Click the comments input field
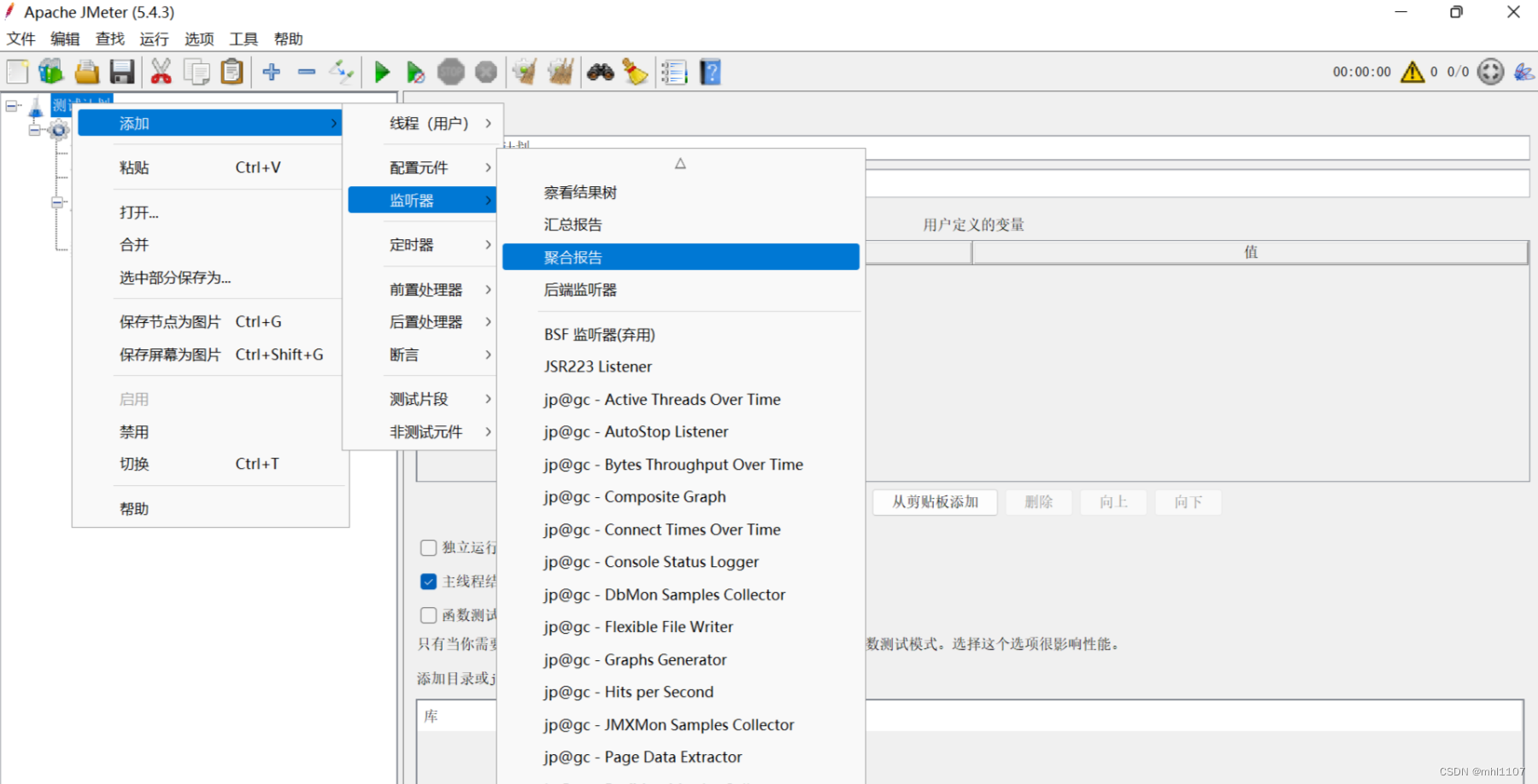The image size is (1538, 784). click(x=1197, y=184)
